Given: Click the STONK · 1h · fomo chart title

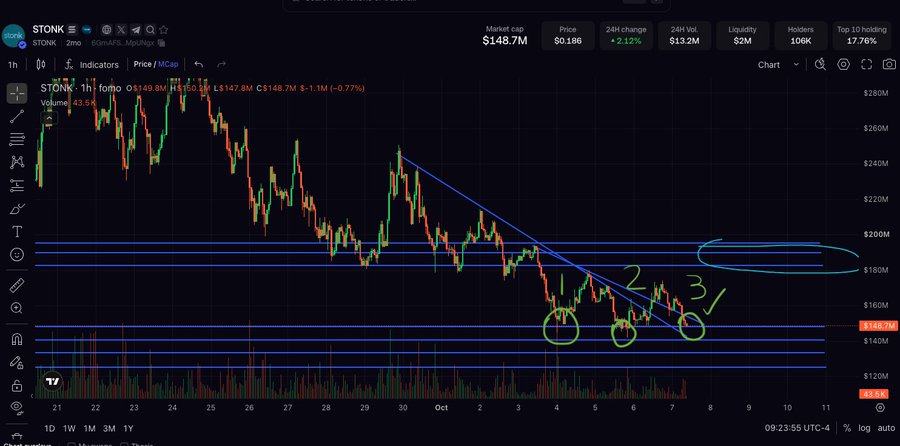Looking at the screenshot, I should click(x=81, y=88).
